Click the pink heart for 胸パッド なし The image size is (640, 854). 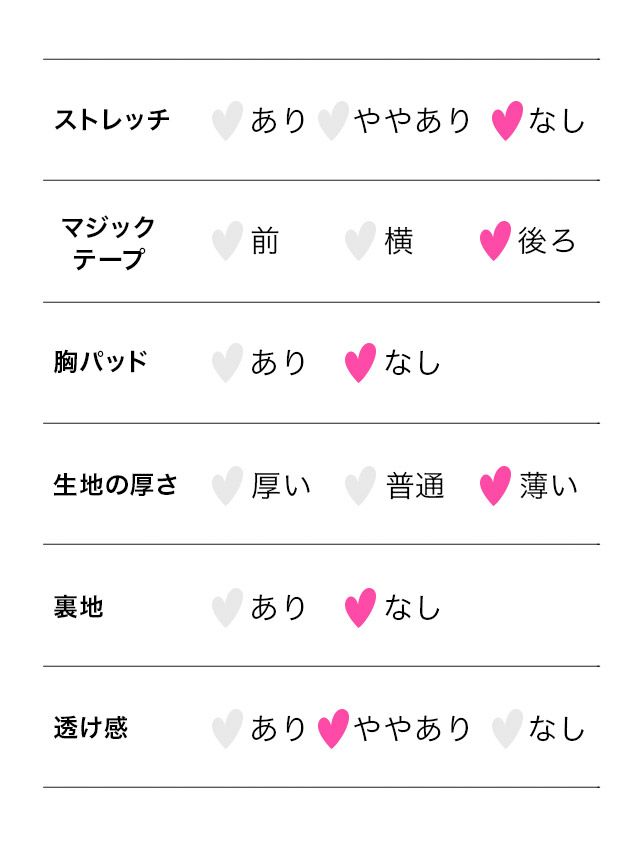pos(360,363)
